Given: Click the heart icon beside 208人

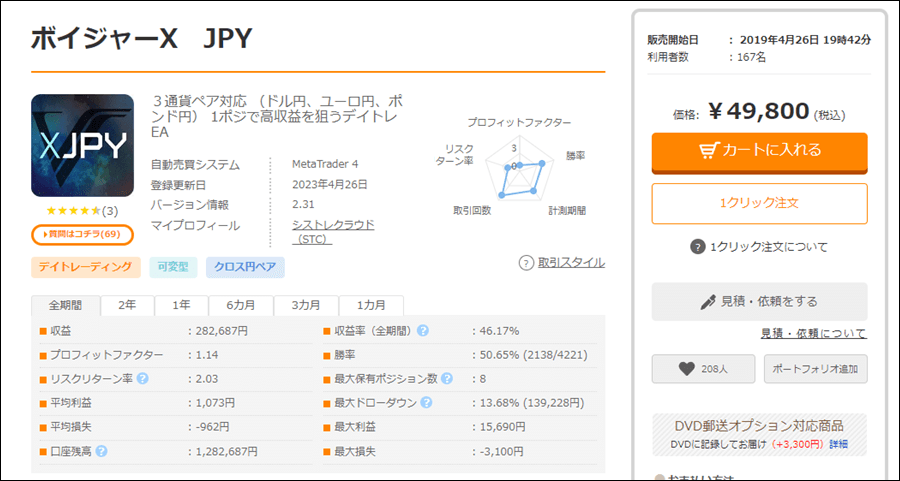Looking at the screenshot, I should pos(686,369).
